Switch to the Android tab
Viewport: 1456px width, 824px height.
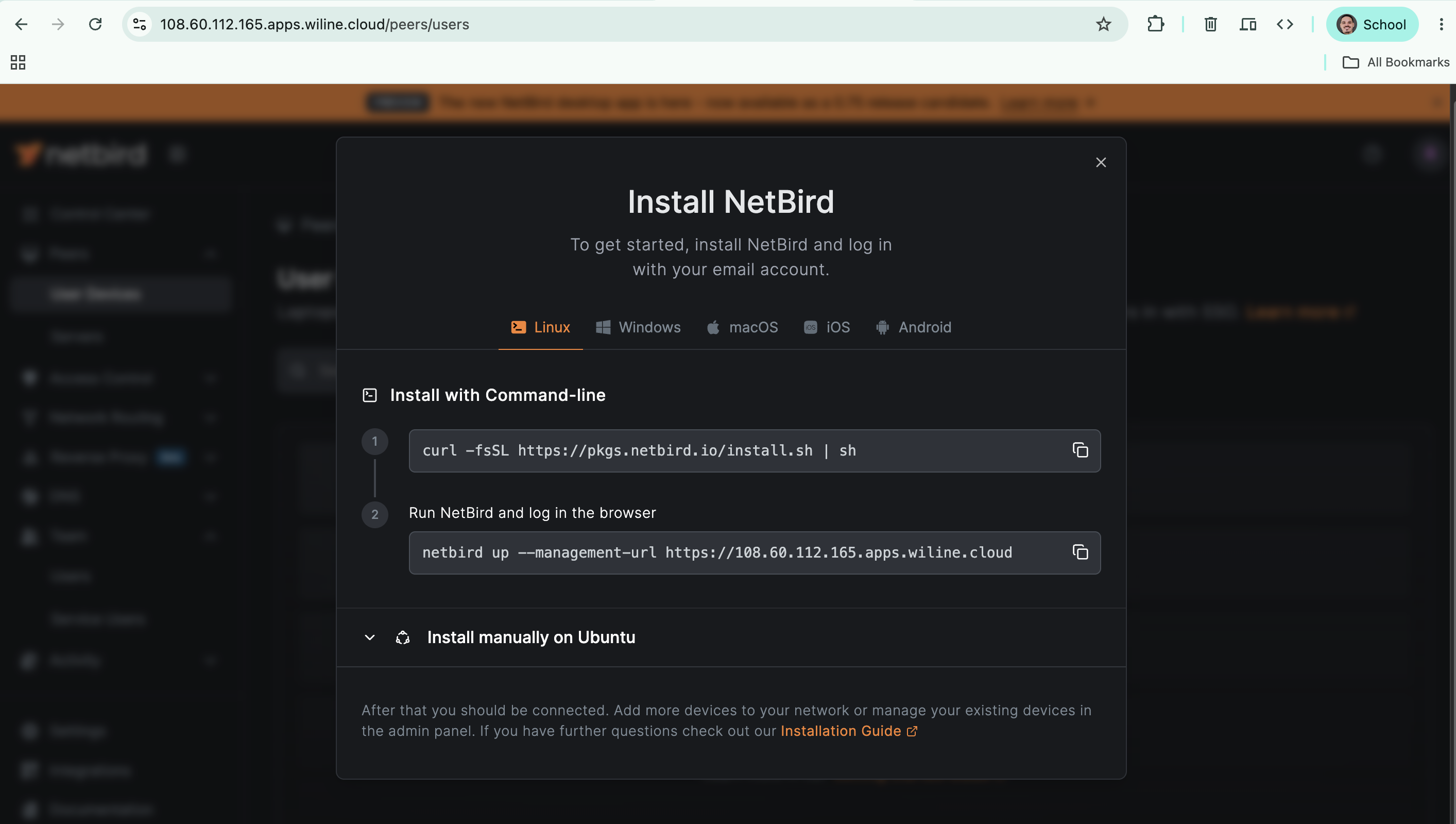tap(913, 327)
